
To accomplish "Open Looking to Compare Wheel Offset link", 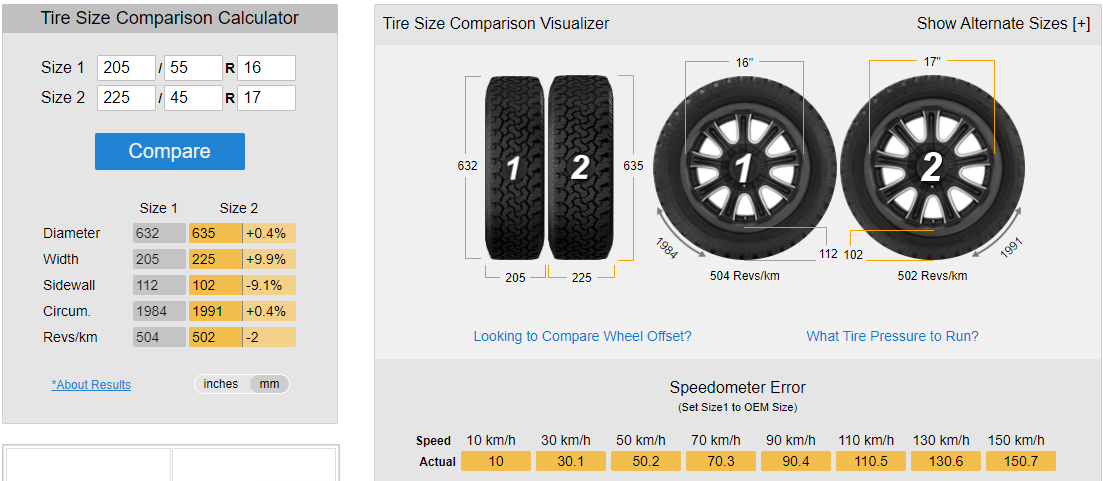I will tap(582, 336).
